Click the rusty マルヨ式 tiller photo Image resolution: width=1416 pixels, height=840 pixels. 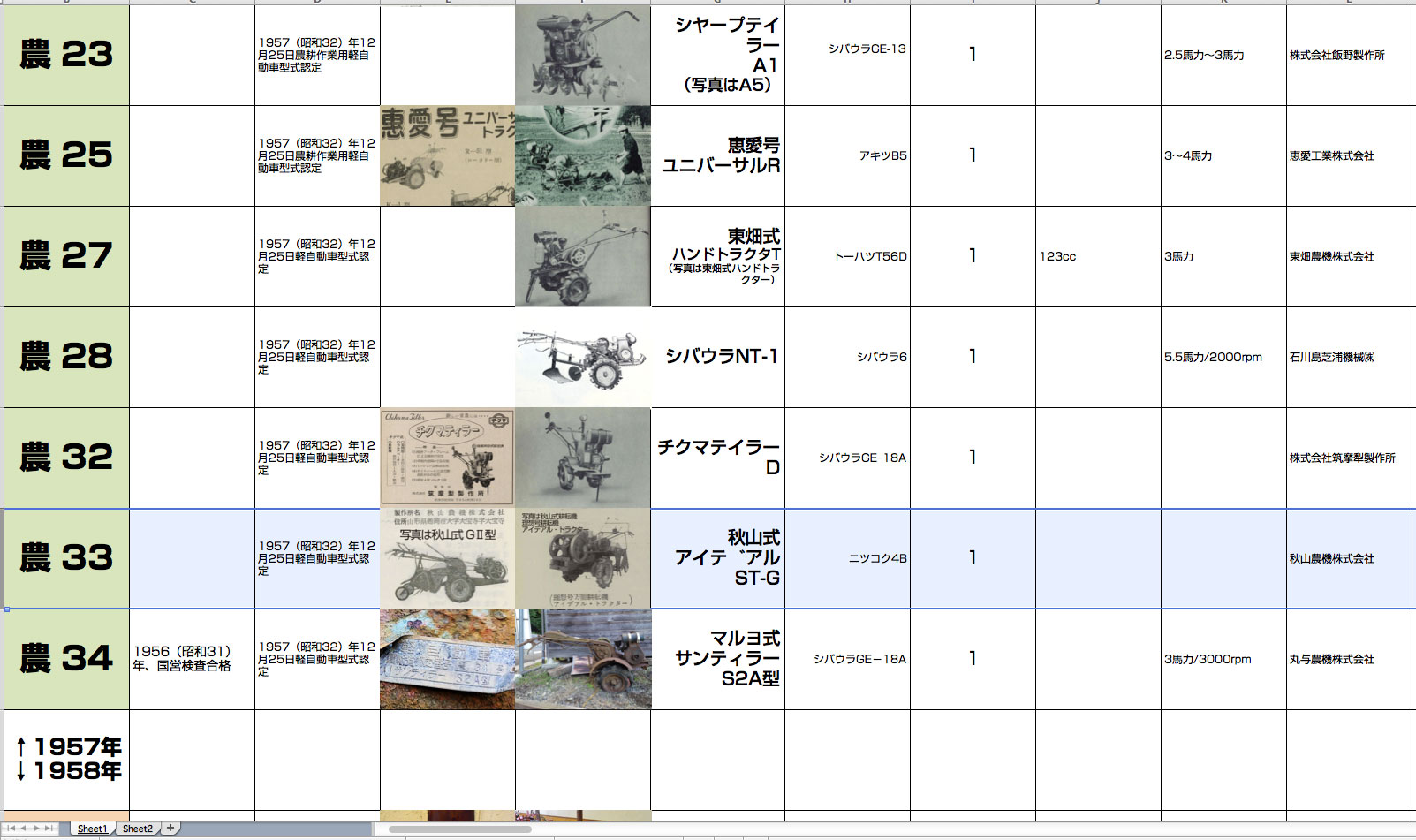click(x=583, y=659)
